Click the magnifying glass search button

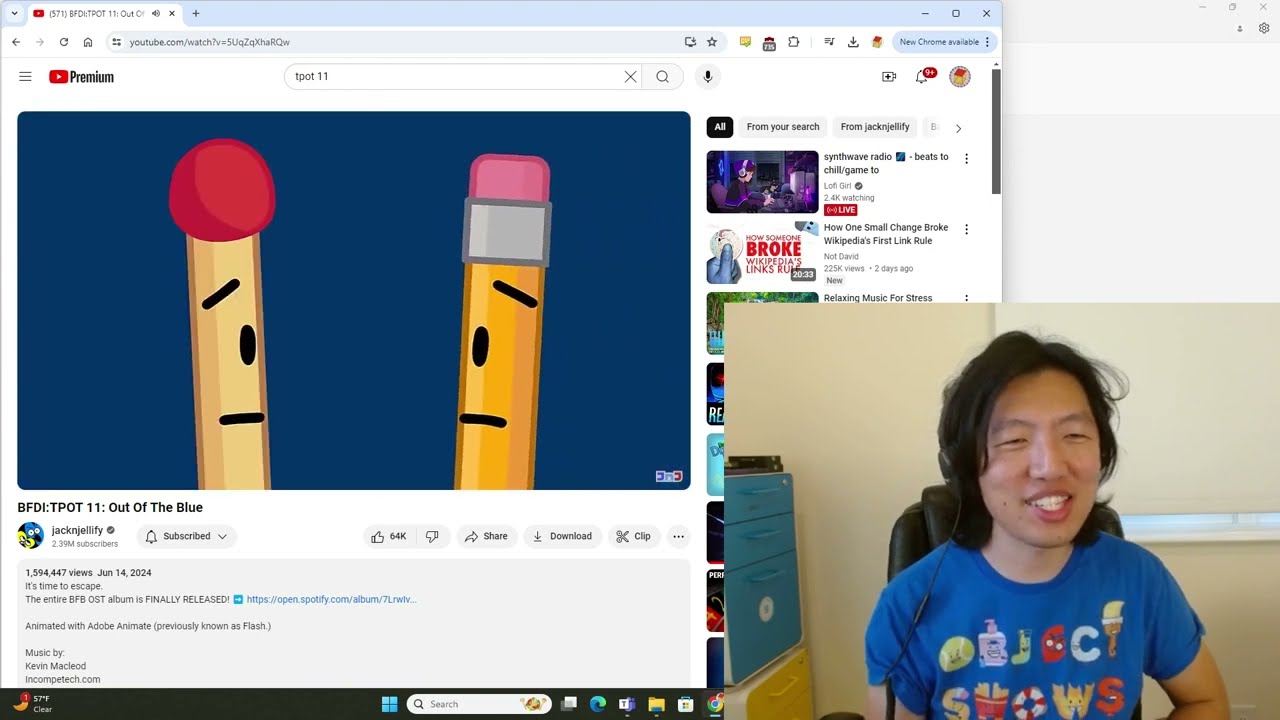pyautogui.click(x=662, y=77)
